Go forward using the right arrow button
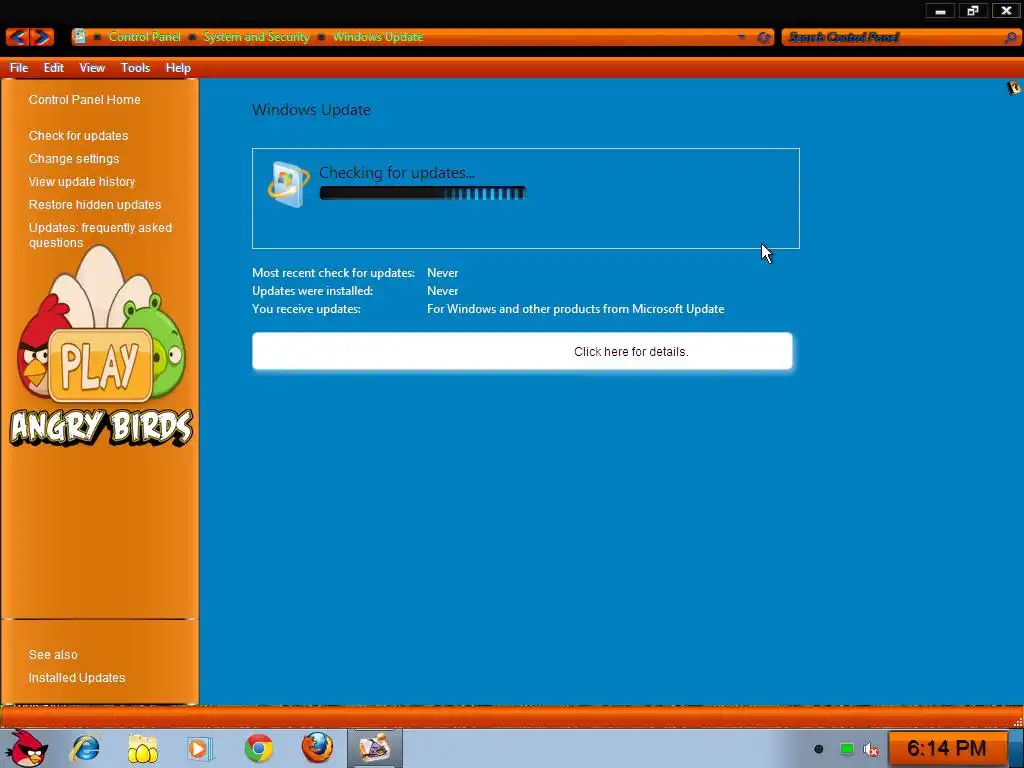Image resolution: width=1024 pixels, height=768 pixels. pyautogui.click(x=42, y=37)
